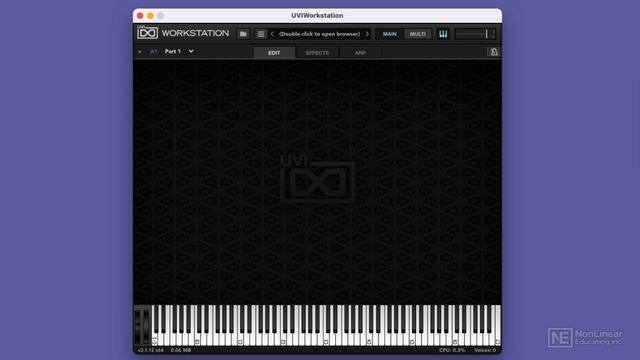This screenshot has width=640, height=360.
Task: Switch to the EFFECTS tab
Action: (317, 53)
